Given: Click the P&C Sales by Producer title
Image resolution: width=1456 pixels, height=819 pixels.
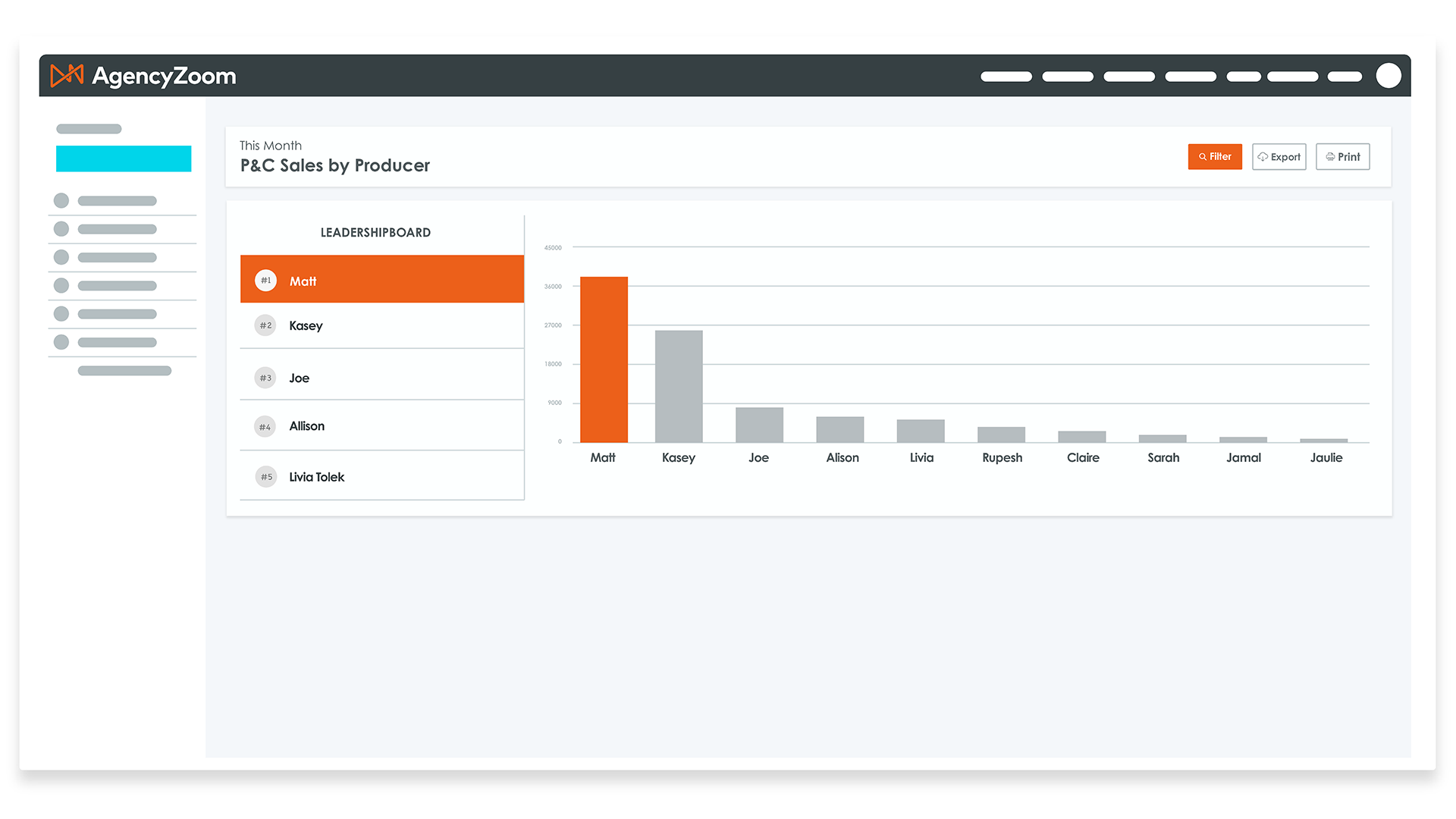Looking at the screenshot, I should [334, 165].
